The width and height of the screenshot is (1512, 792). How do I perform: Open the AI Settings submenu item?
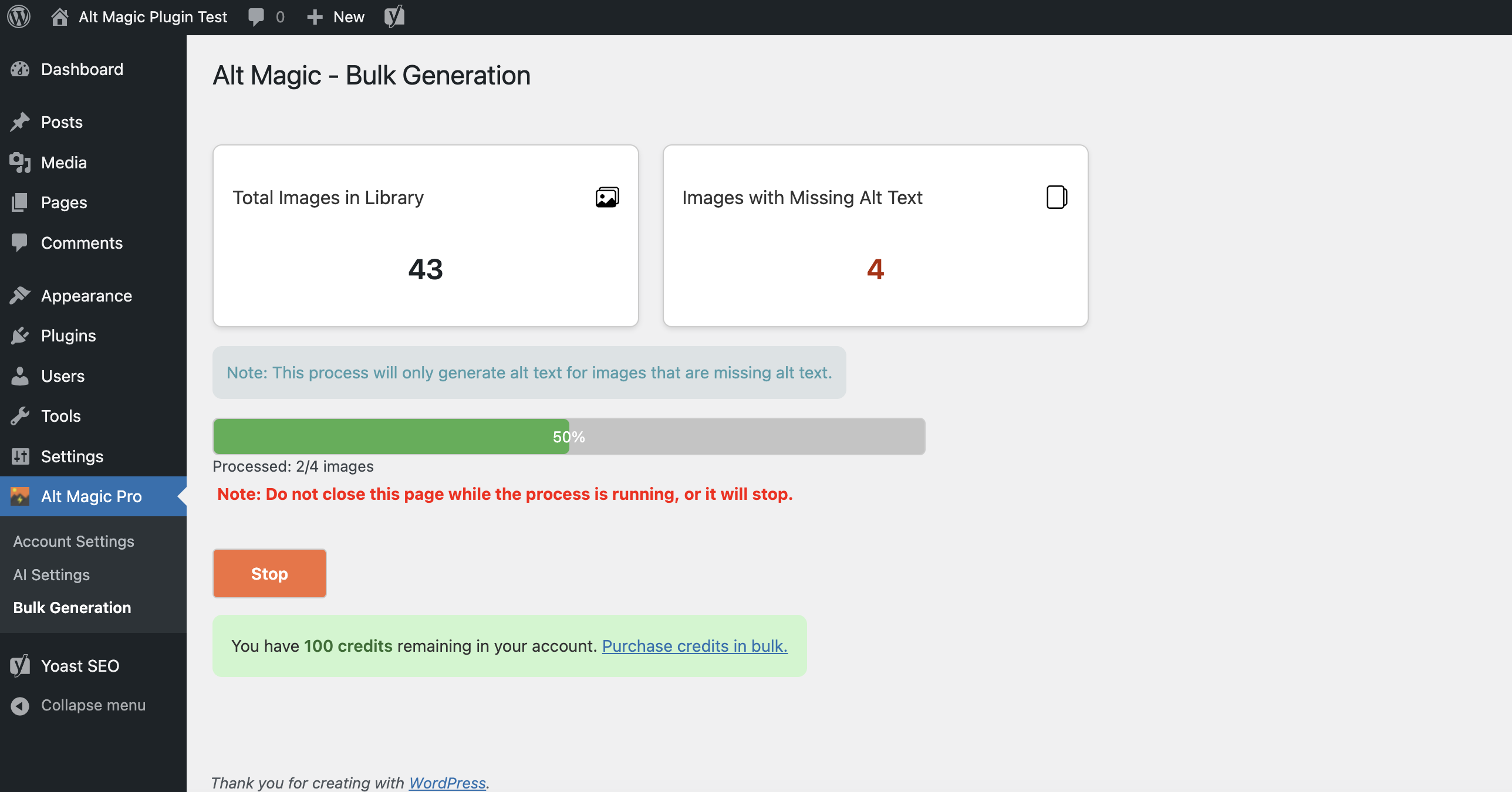(52, 575)
